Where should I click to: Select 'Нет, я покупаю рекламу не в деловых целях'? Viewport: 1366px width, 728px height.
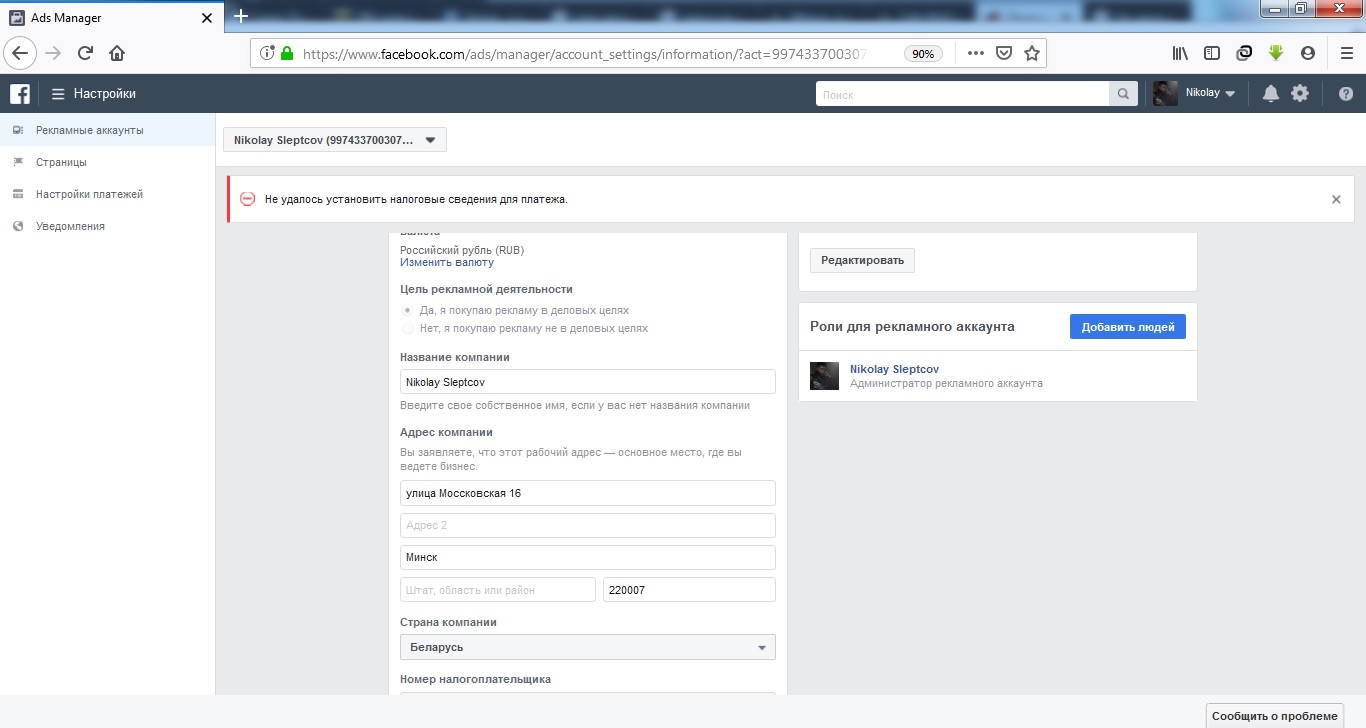pyautogui.click(x=407, y=328)
